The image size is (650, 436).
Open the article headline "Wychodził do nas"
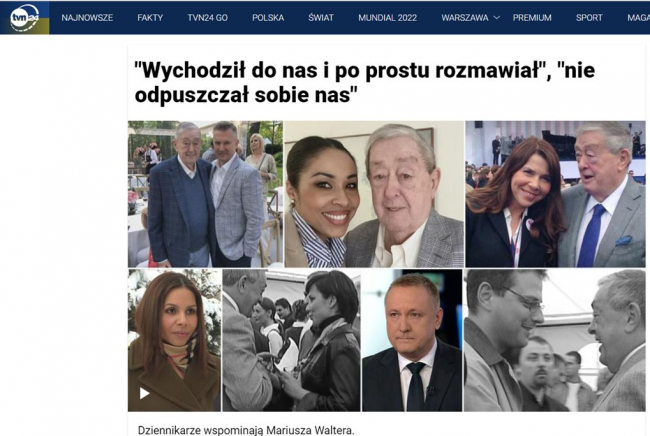[364, 82]
